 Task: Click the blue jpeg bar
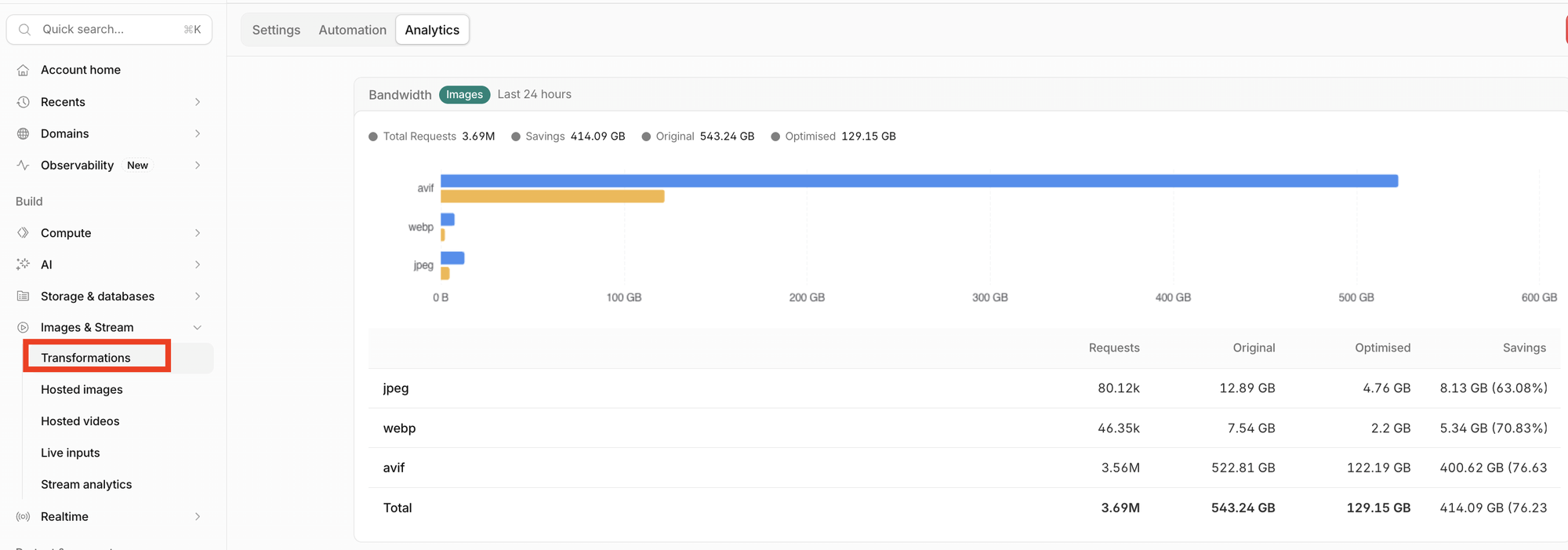pyautogui.click(x=452, y=258)
